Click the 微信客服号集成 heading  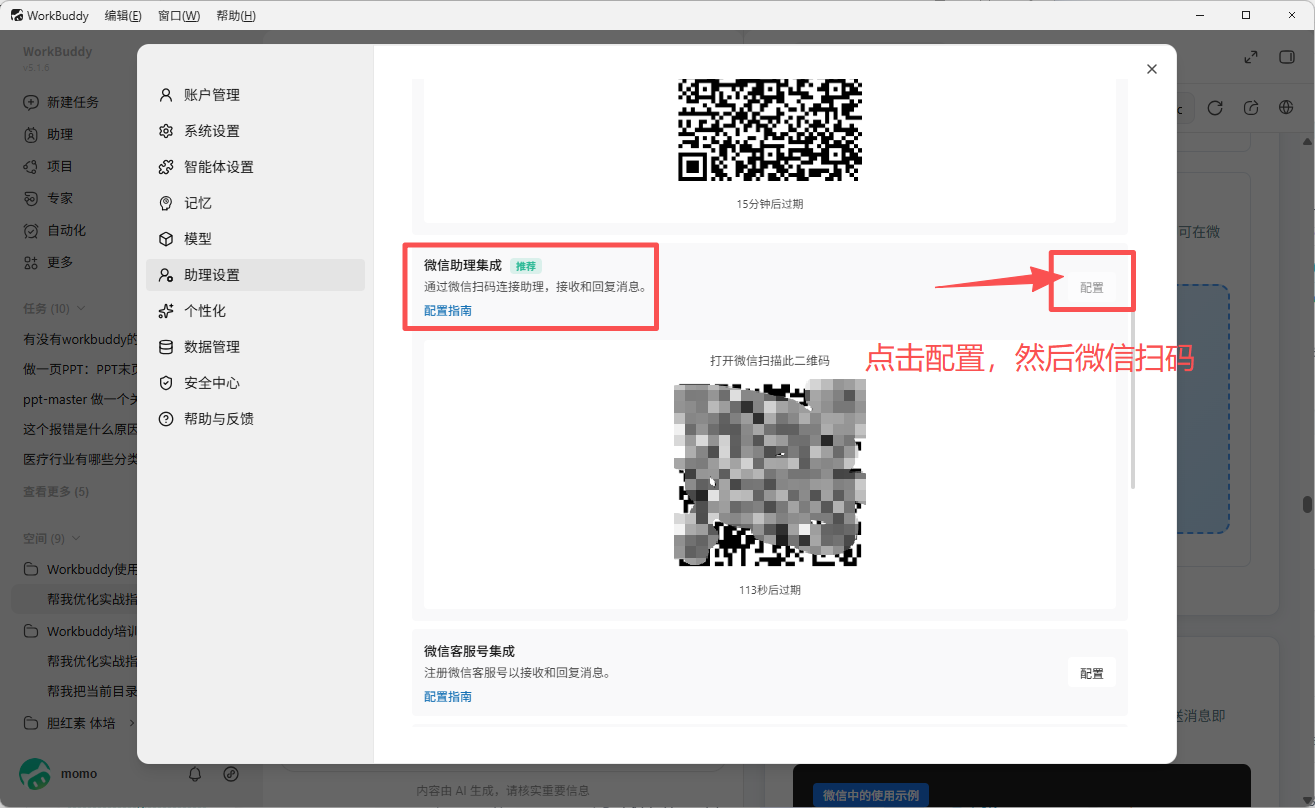click(469, 651)
